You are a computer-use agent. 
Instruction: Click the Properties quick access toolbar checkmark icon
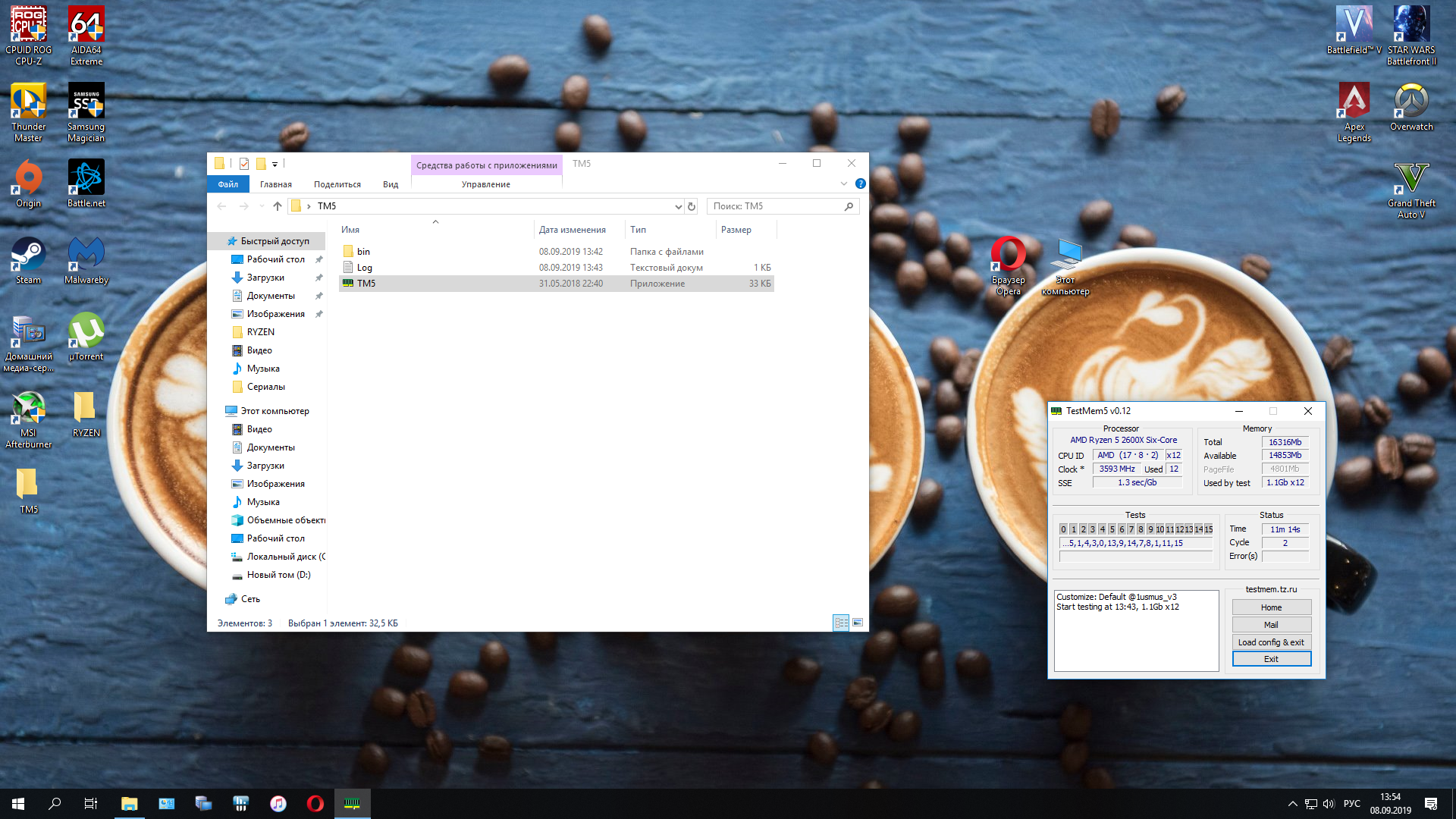point(244,164)
